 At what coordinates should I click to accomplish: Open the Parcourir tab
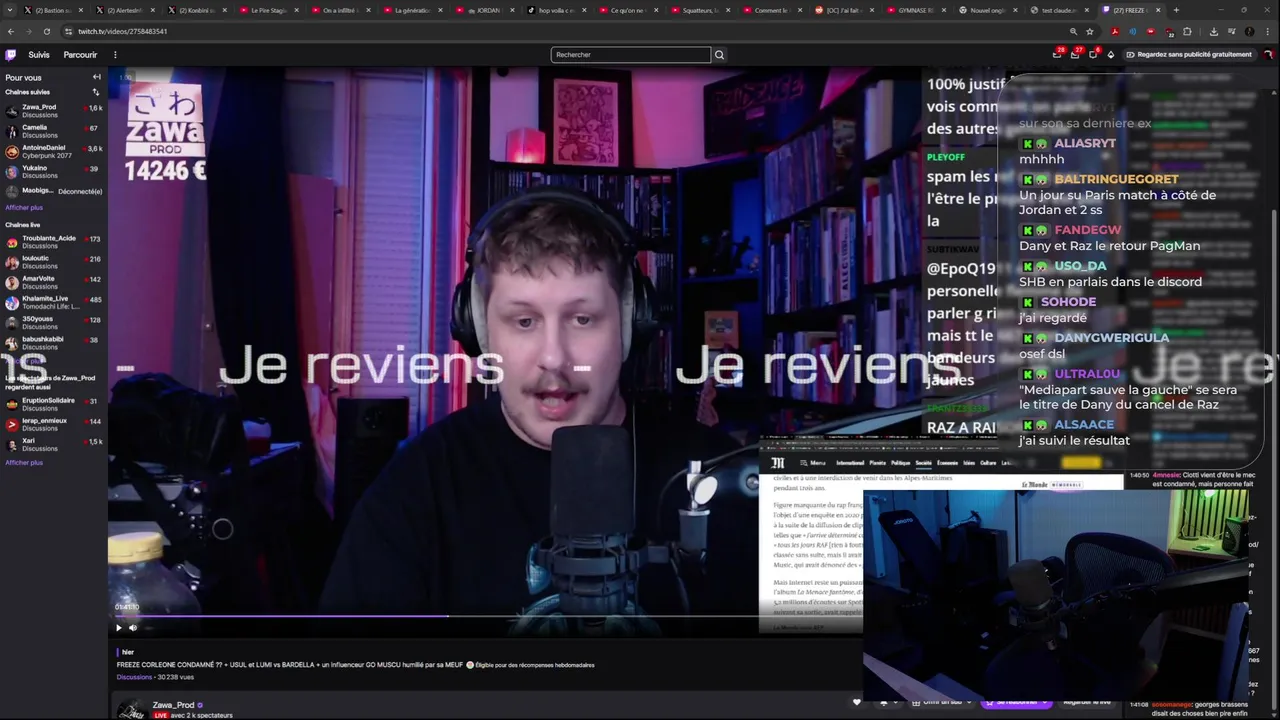point(80,55)
